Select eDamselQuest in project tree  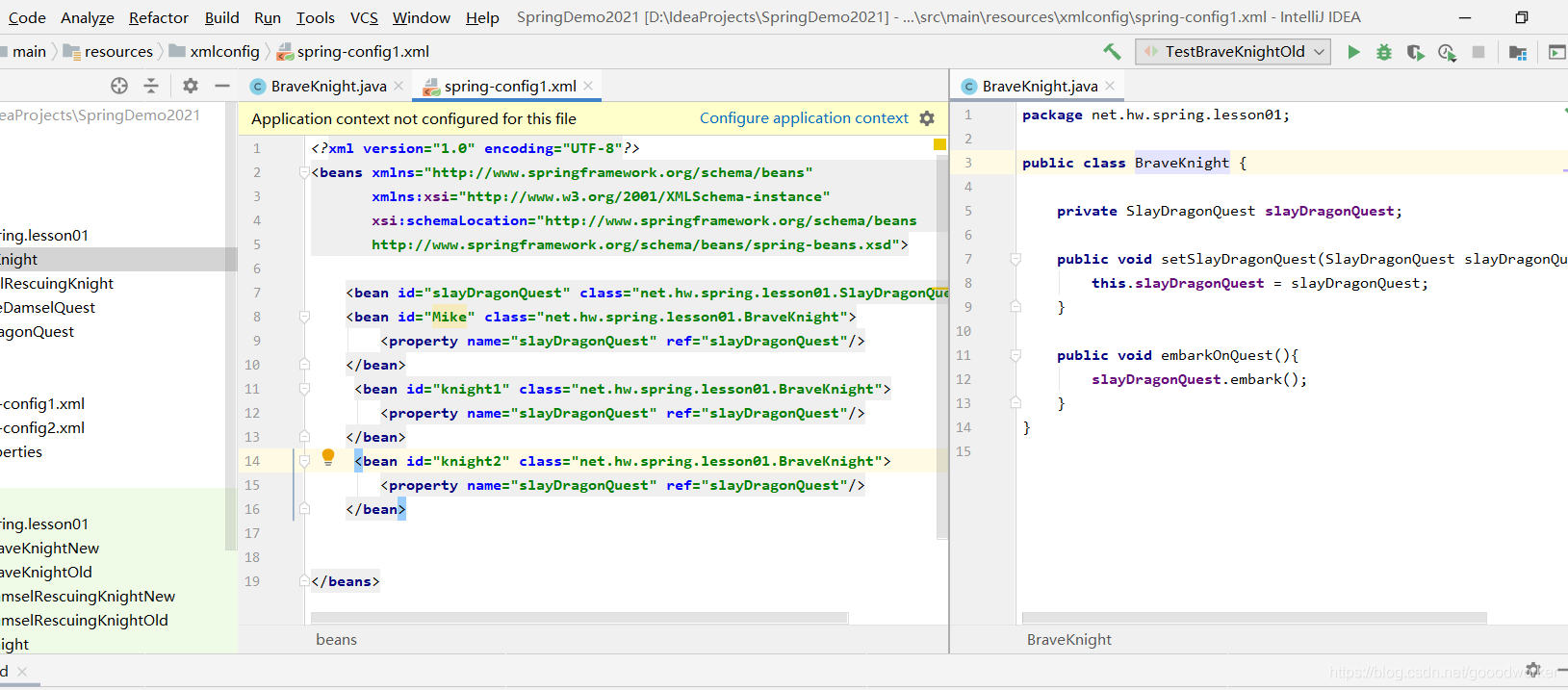coord(47,308)
